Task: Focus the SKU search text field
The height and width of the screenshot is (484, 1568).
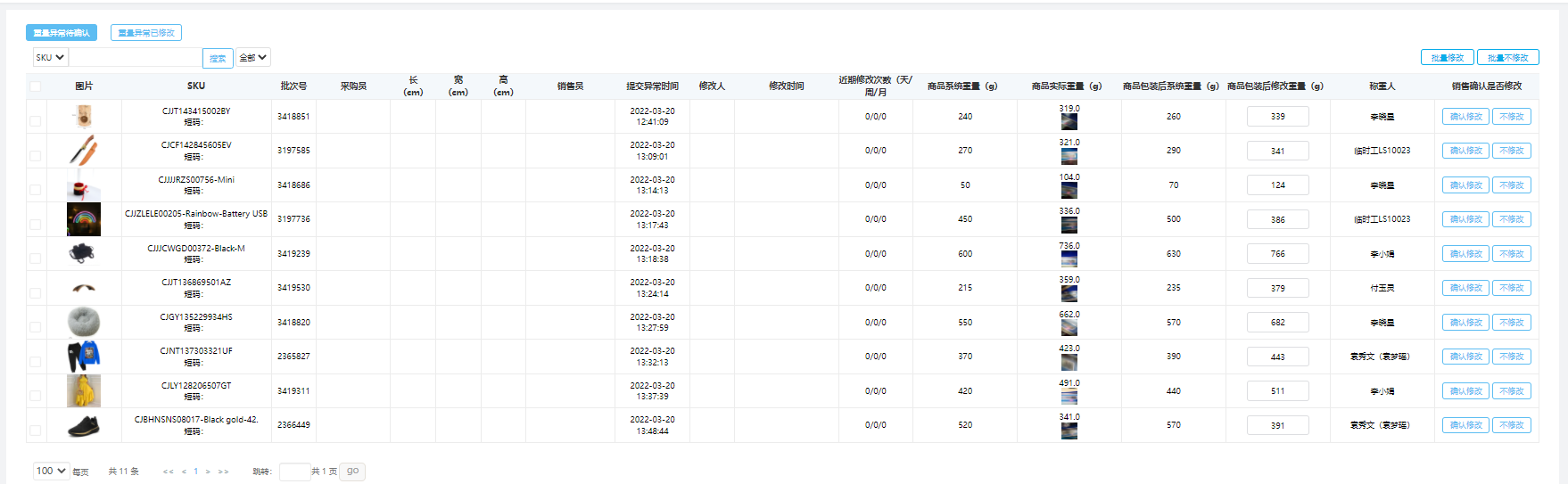Action: pos(136,58)
